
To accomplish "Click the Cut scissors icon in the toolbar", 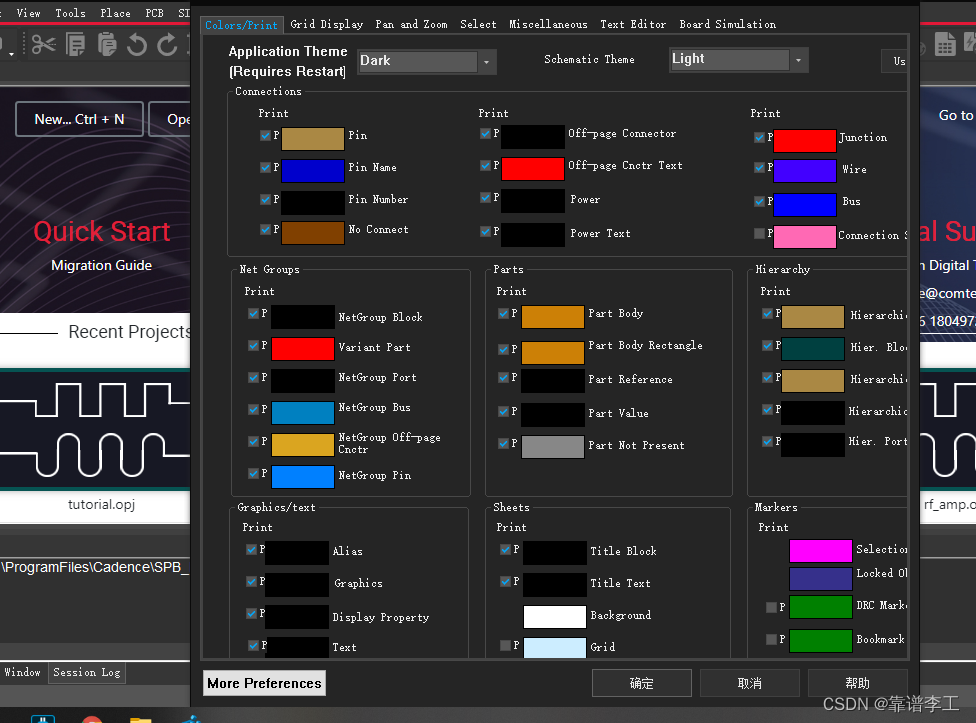I will point(43,45).
